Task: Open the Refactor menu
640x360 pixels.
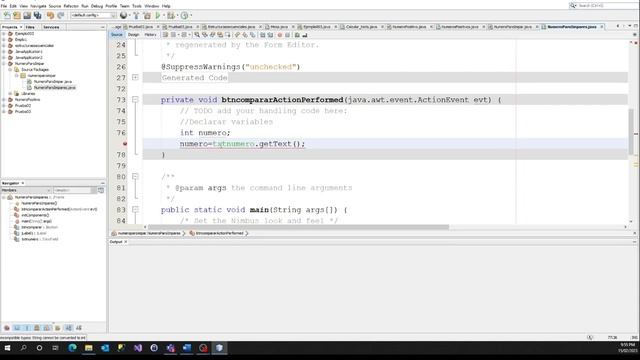Action: pyautogui.click(x=71, y=6)
